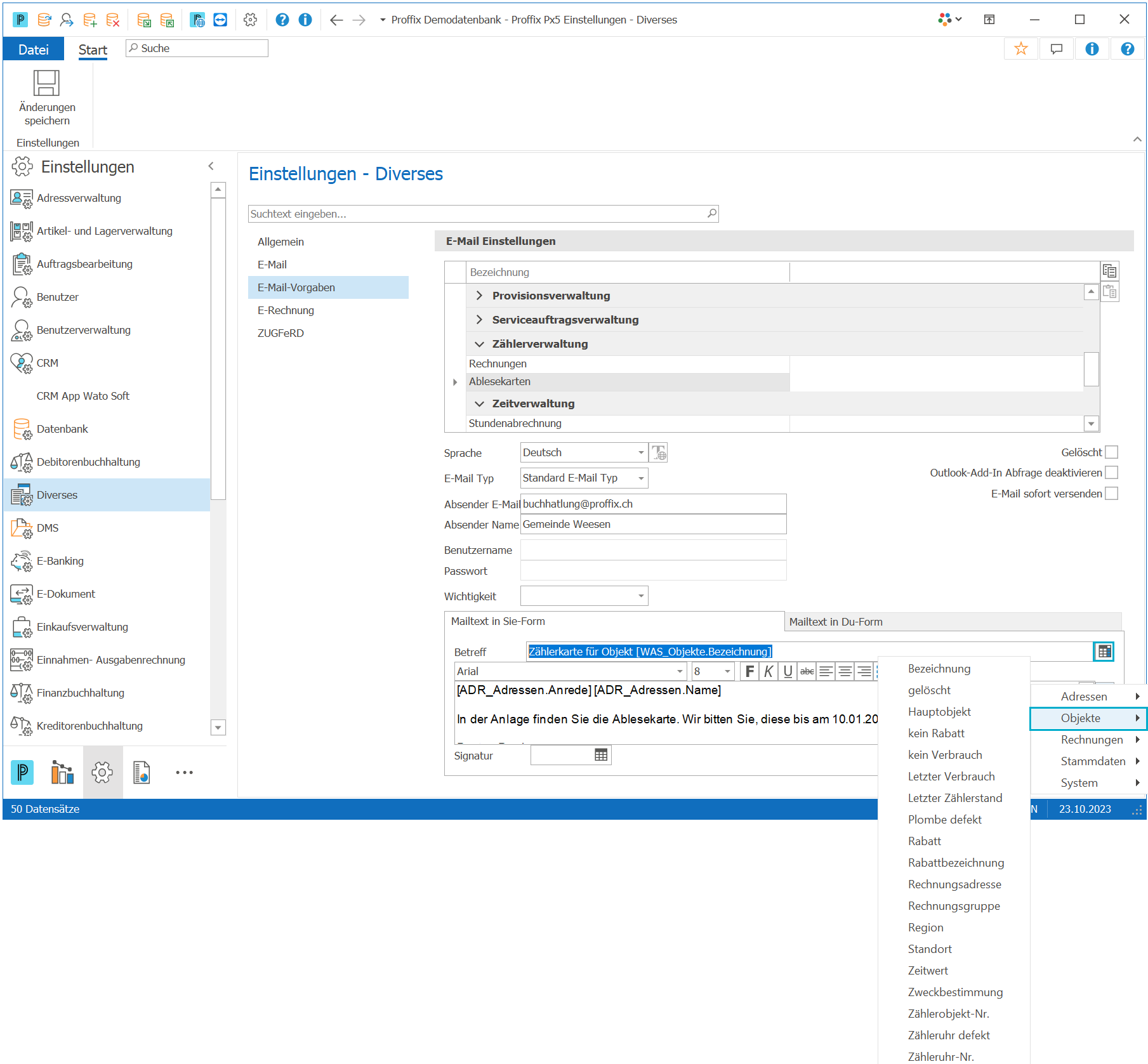
Task: Go to ZUGFeRD settings section
Action: 280,333
